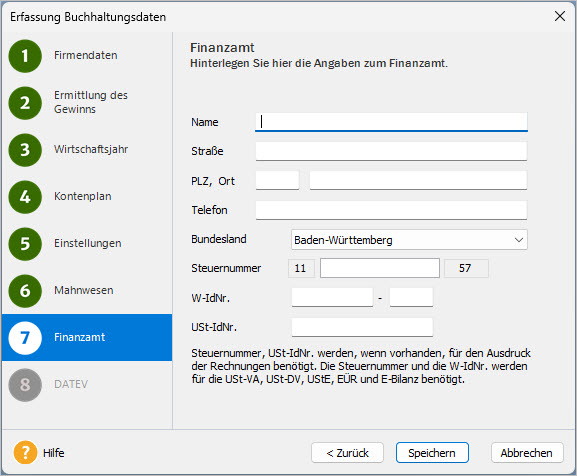577x476 pixels.
Task: Select the middle Steuernummer input field
Action: pyautogui.click(x=380, y=268)
